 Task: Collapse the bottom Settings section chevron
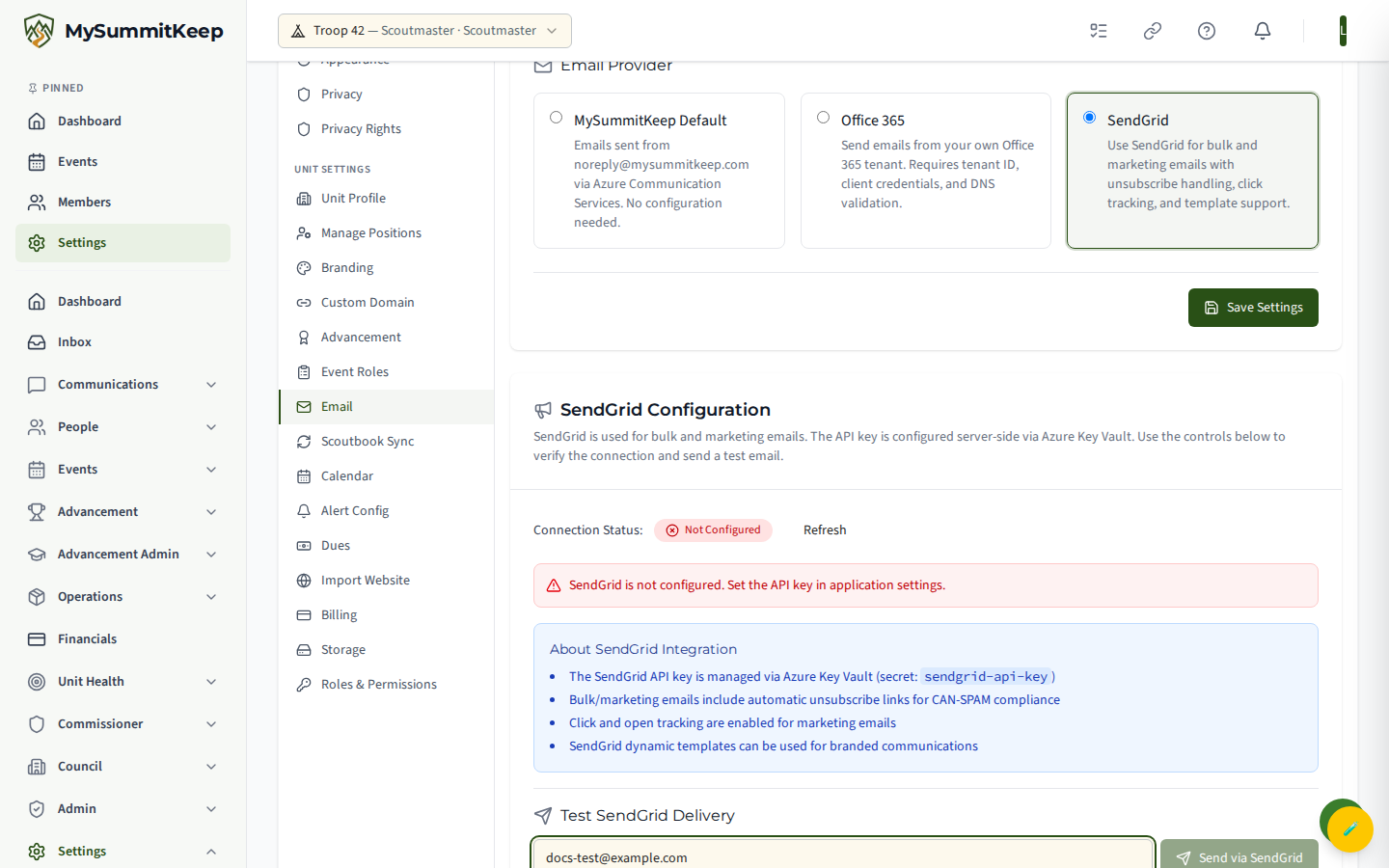(211, 852)
